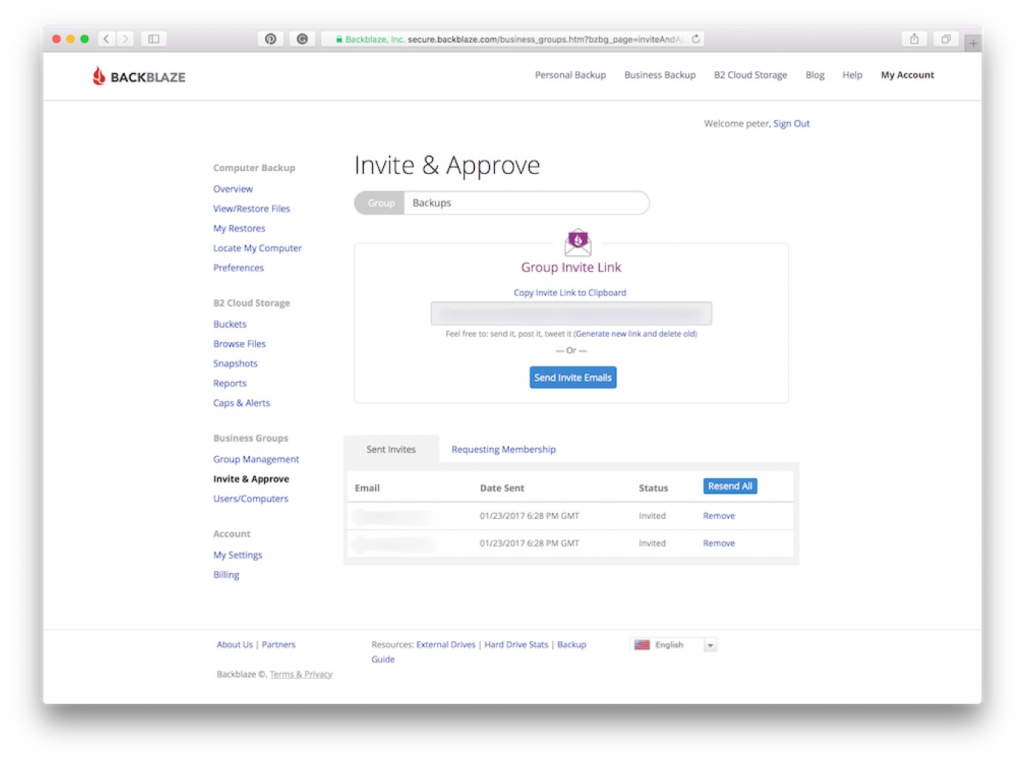Add a new Safari tab

973,43
